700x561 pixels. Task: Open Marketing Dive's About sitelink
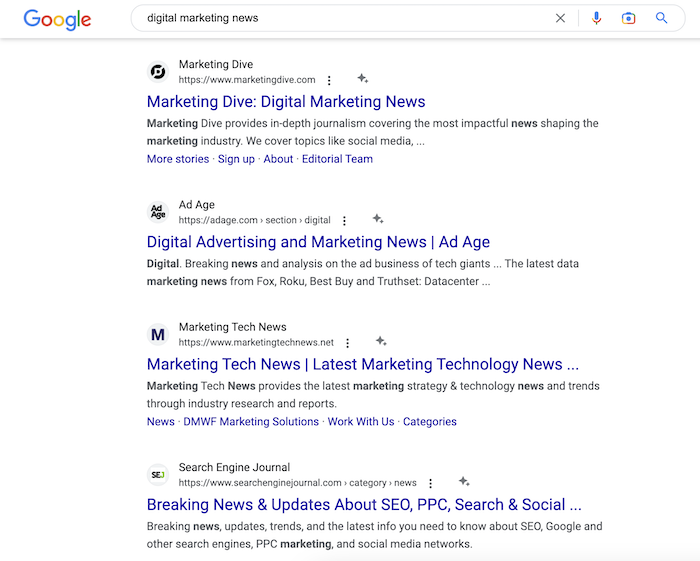pyautogui.click(x=278, y=159)
